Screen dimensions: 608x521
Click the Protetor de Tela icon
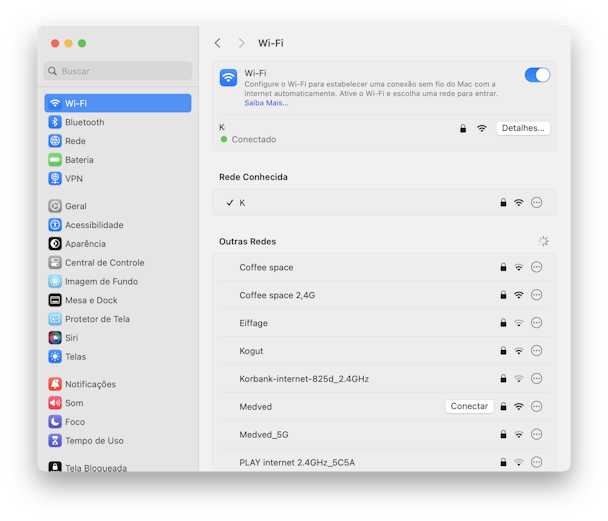tap(55, 319)
